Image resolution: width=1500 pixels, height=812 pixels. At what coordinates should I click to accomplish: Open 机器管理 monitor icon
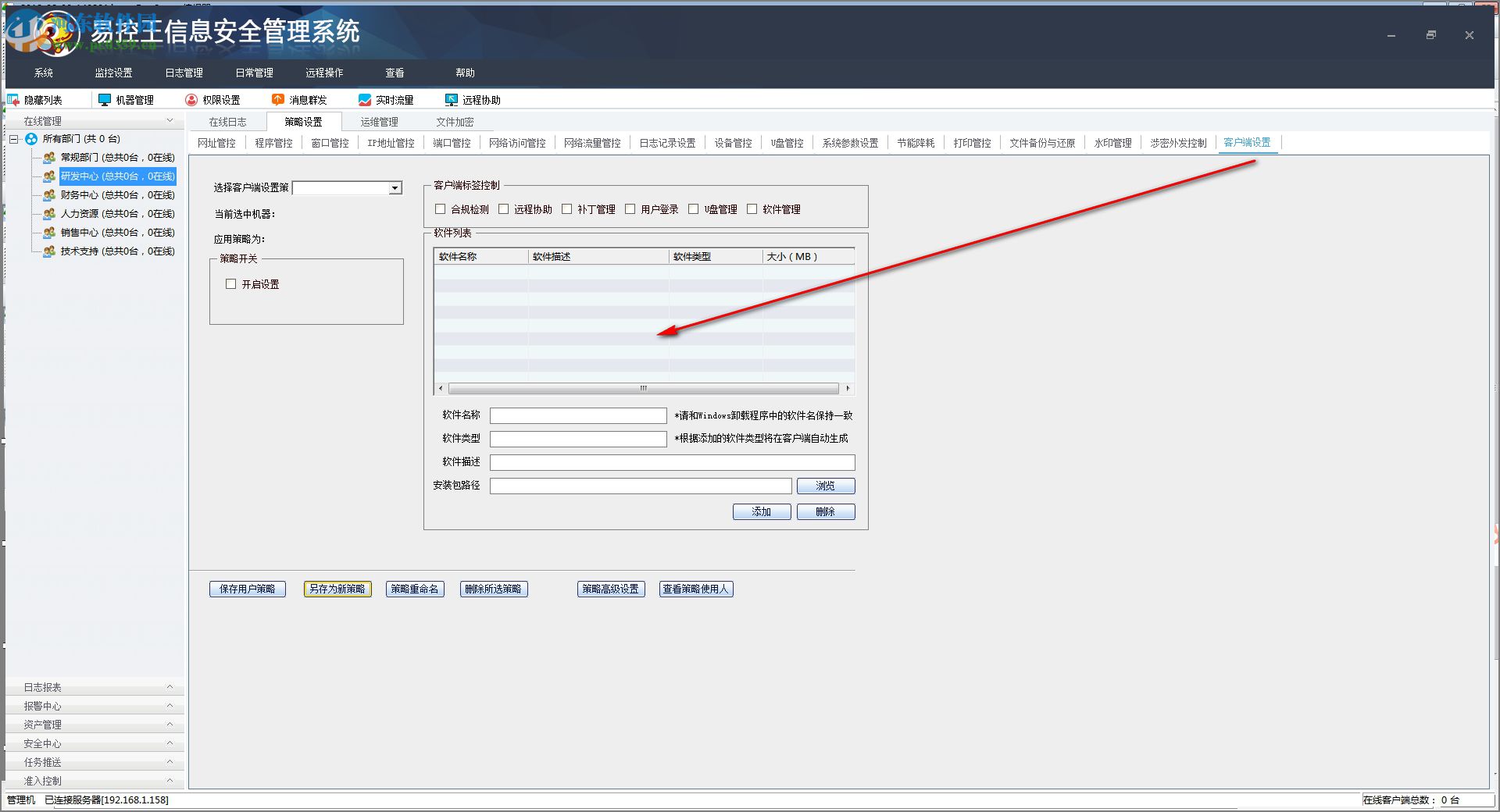point(105,100)
